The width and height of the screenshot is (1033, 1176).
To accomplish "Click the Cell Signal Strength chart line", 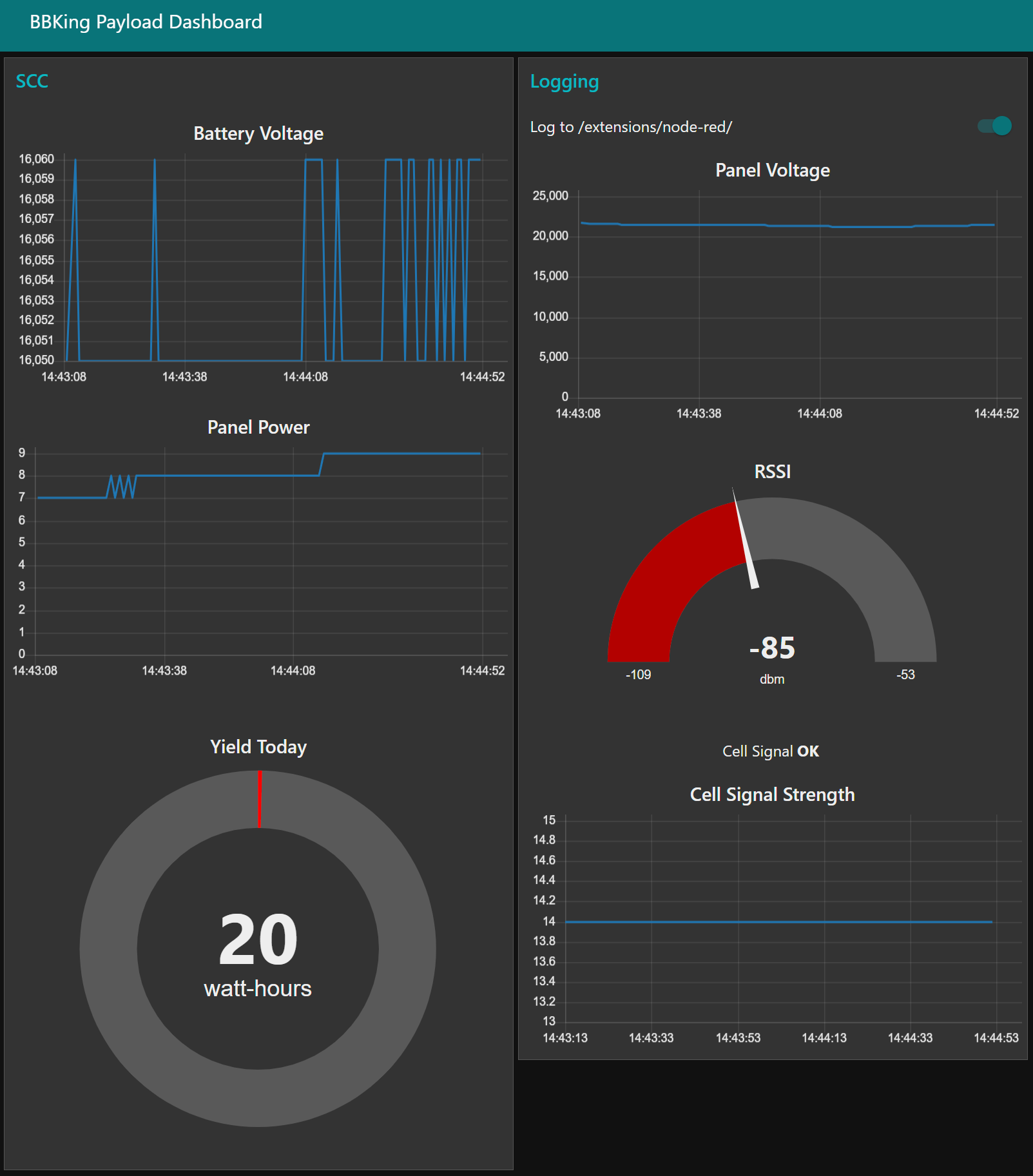I will 773,922.
